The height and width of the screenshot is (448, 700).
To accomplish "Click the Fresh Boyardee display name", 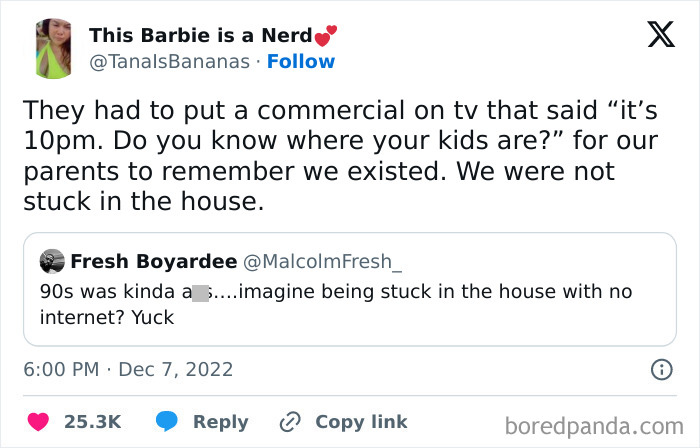I will [154, 261].
